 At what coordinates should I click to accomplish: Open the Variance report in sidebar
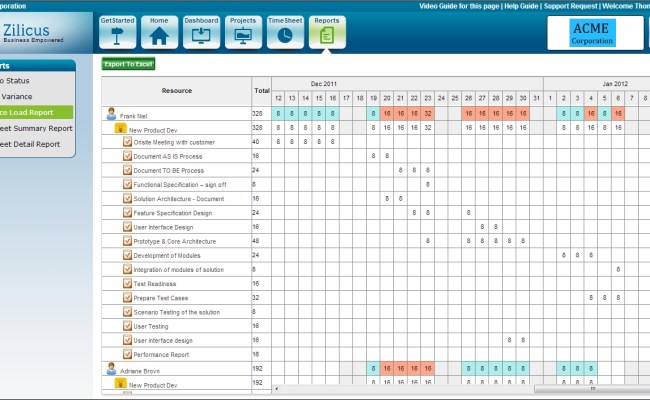click(17, 96)
